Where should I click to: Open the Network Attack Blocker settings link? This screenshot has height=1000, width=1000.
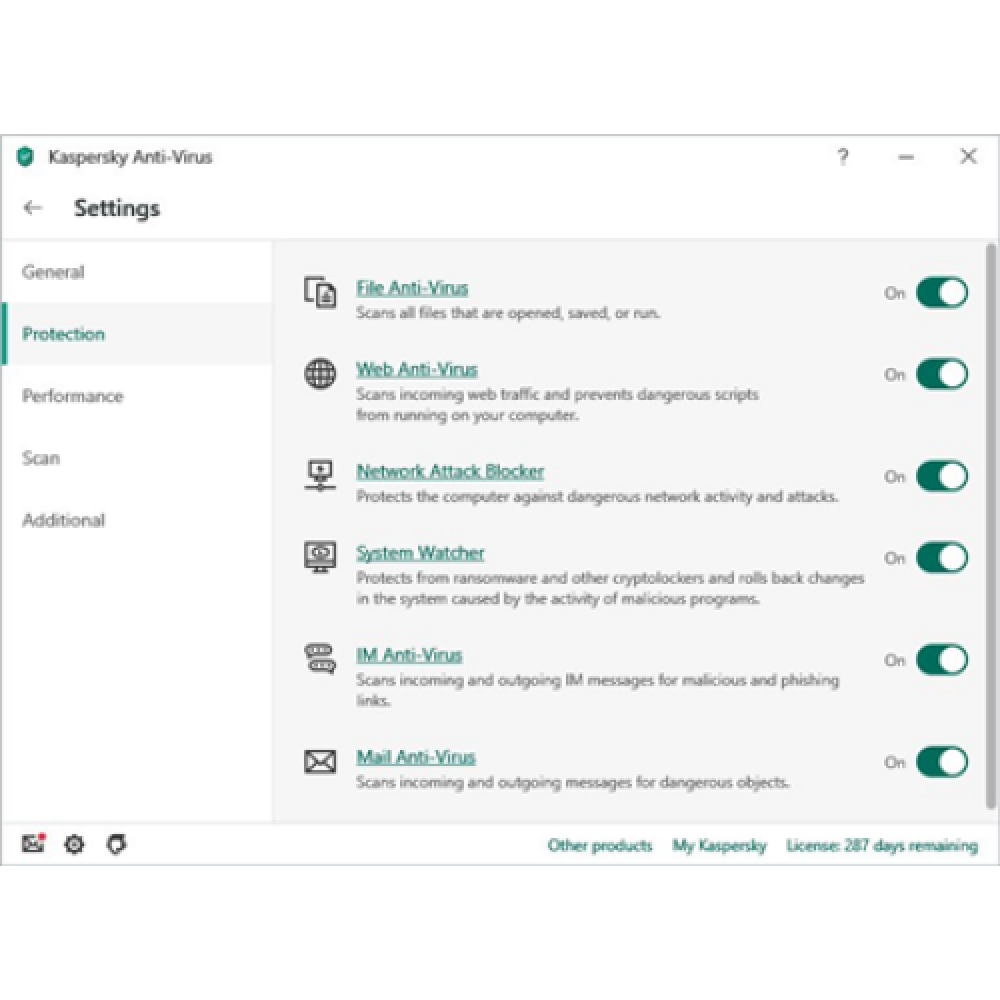coord(451,471)
